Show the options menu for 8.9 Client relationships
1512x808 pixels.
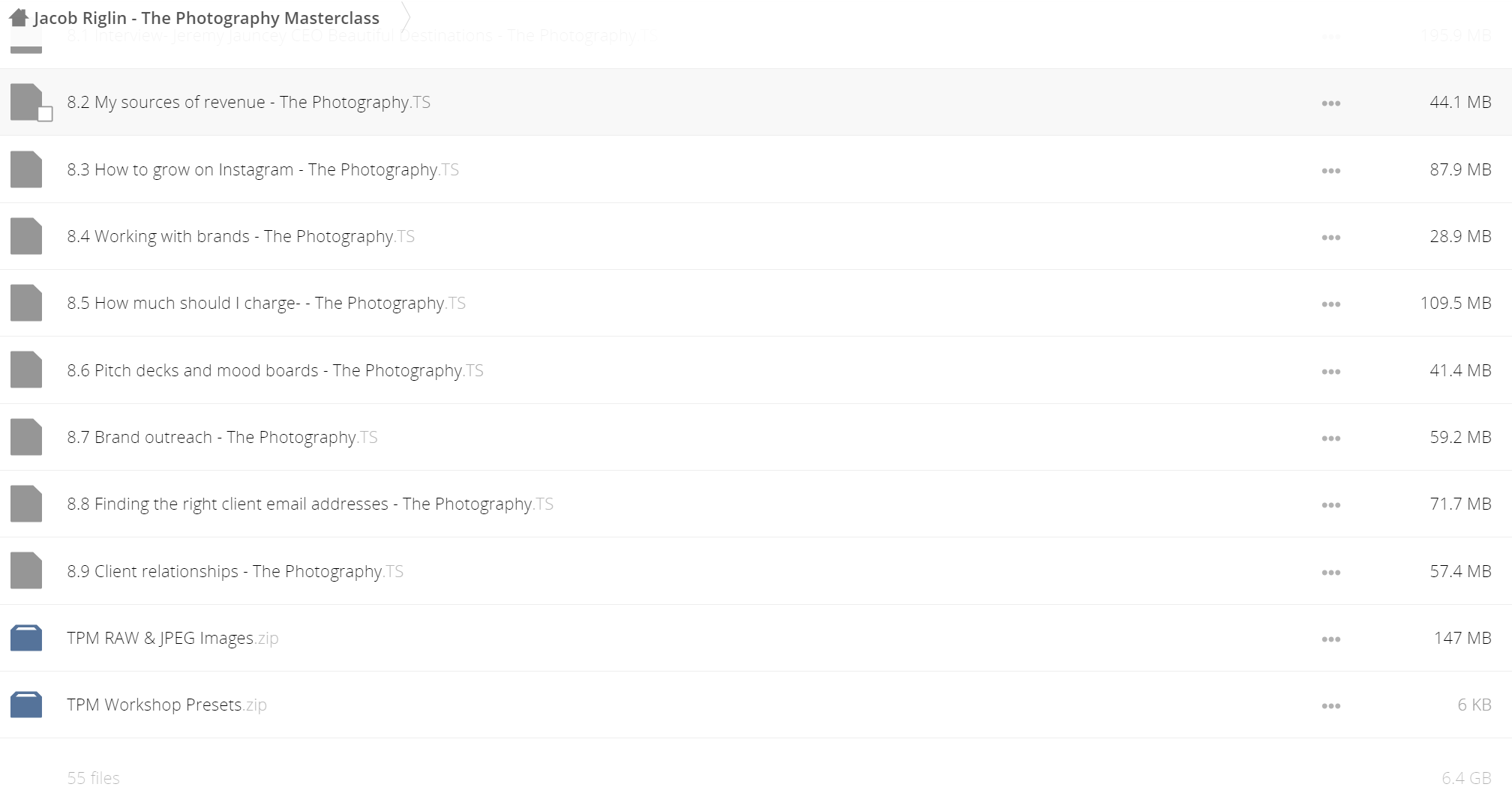pyautogui.click(x=1330, y=572)
